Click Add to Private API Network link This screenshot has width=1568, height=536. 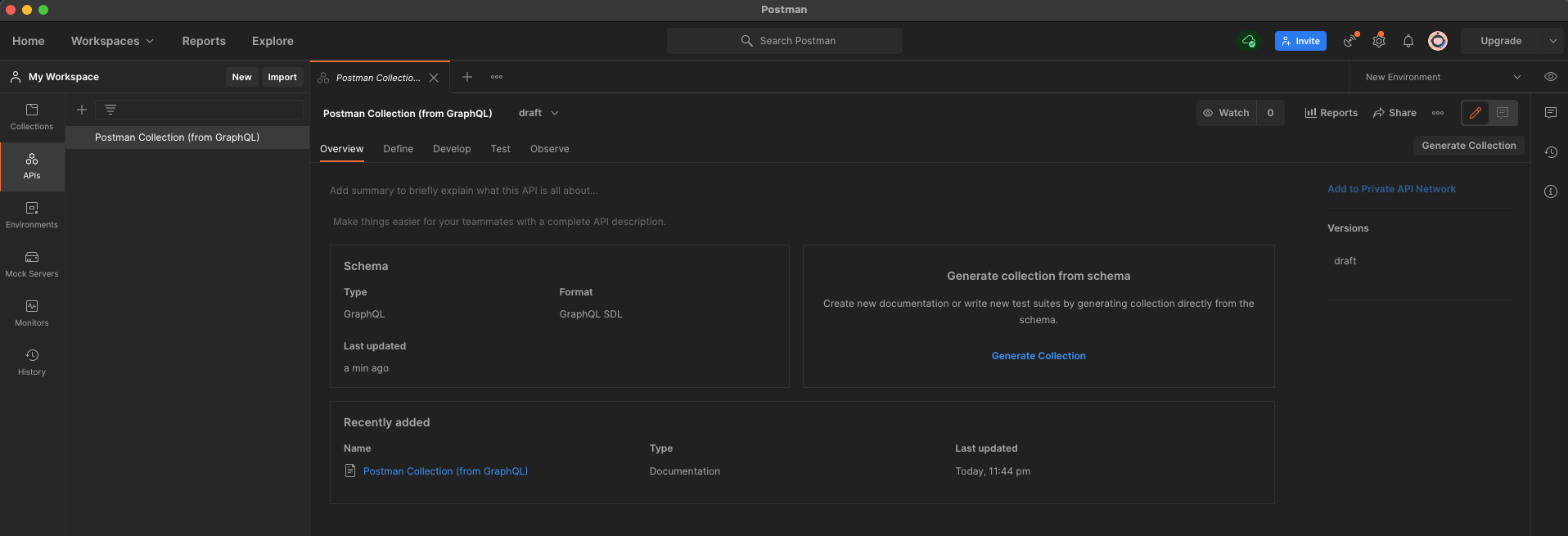click(x=1391, y=189)
